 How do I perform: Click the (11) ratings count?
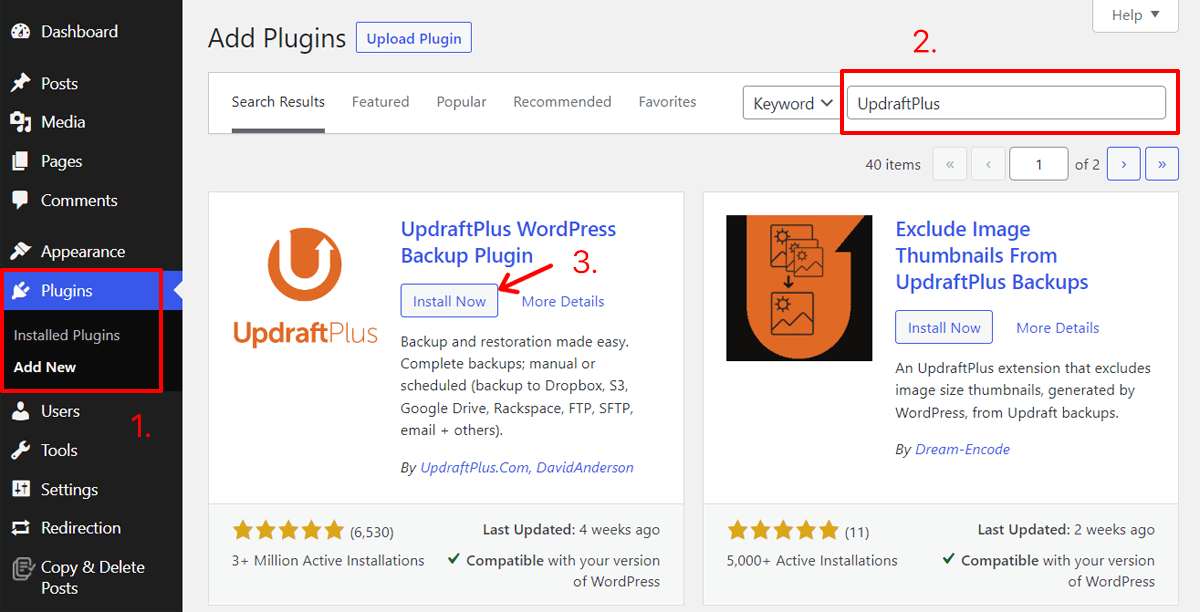859,531
